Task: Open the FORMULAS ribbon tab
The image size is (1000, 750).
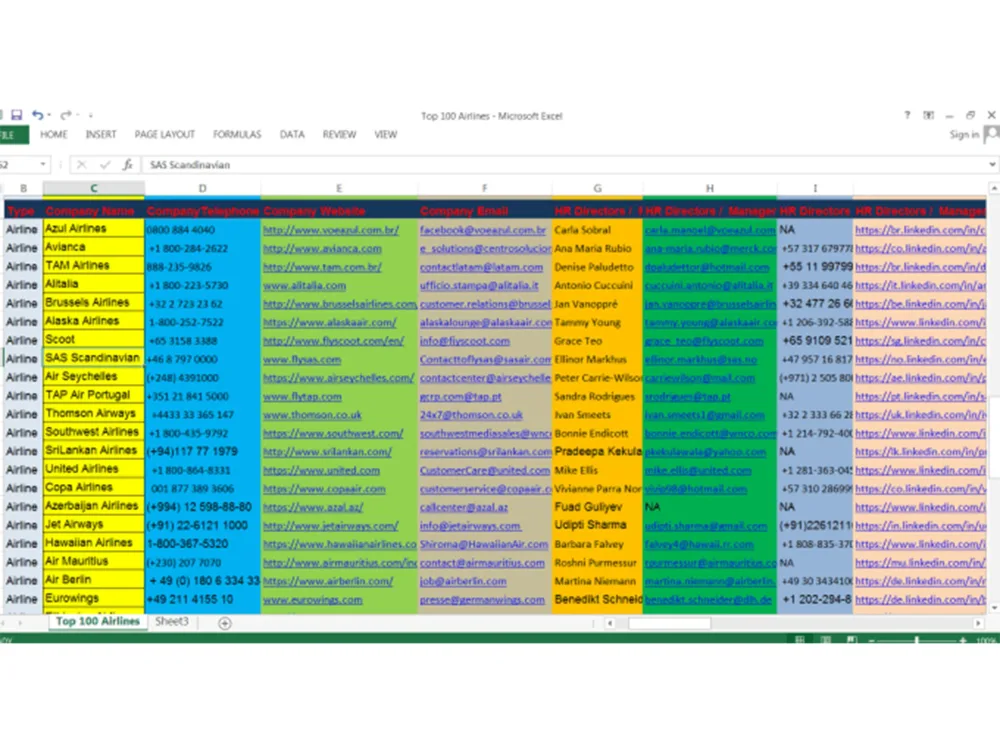Action: 237,135
